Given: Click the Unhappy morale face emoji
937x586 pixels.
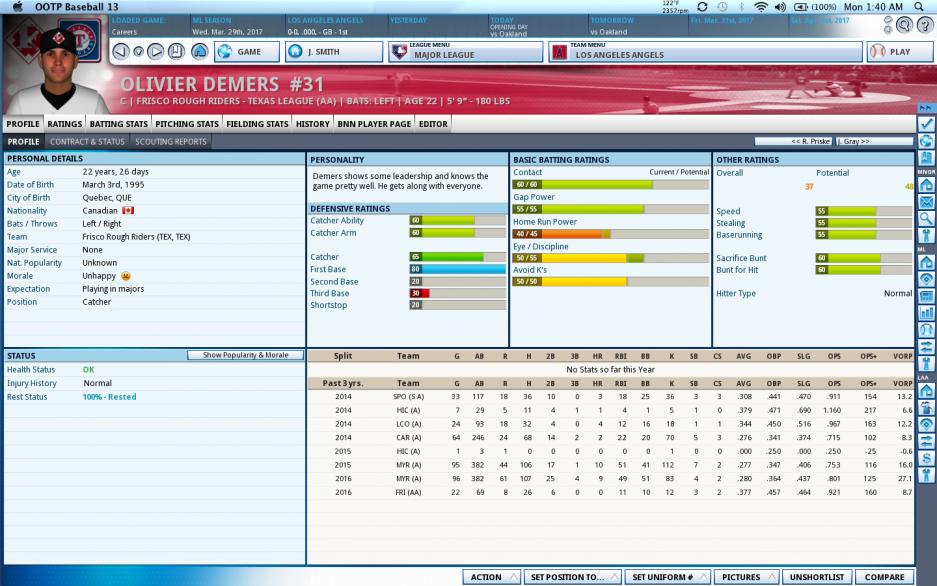Looking at the screenshot, I should (x=125, y=276).
